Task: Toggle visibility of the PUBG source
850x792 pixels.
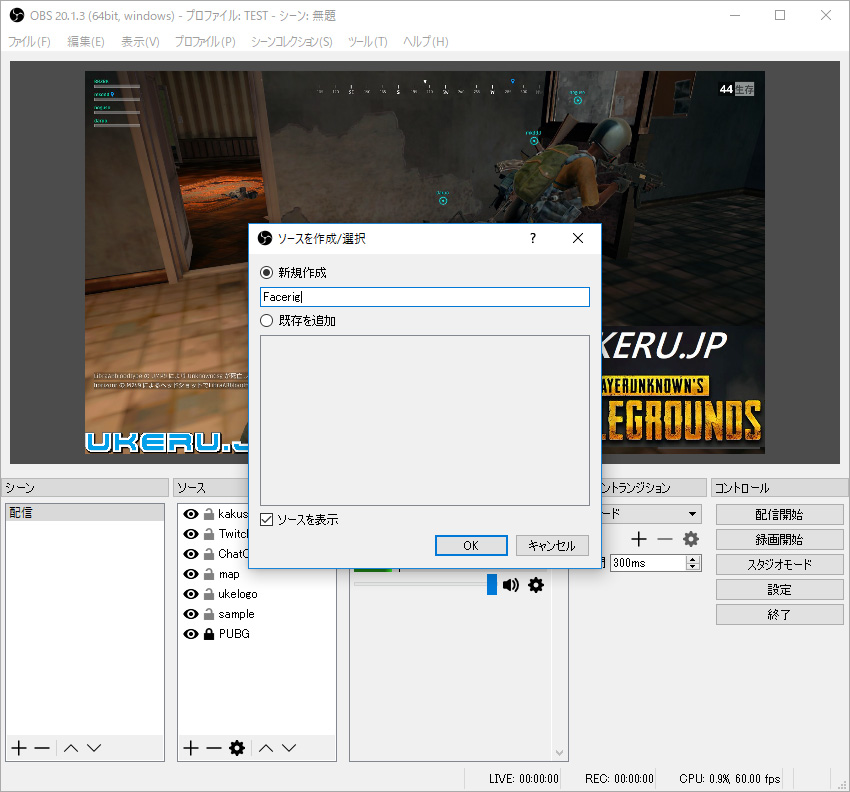Action: [190, 634]
